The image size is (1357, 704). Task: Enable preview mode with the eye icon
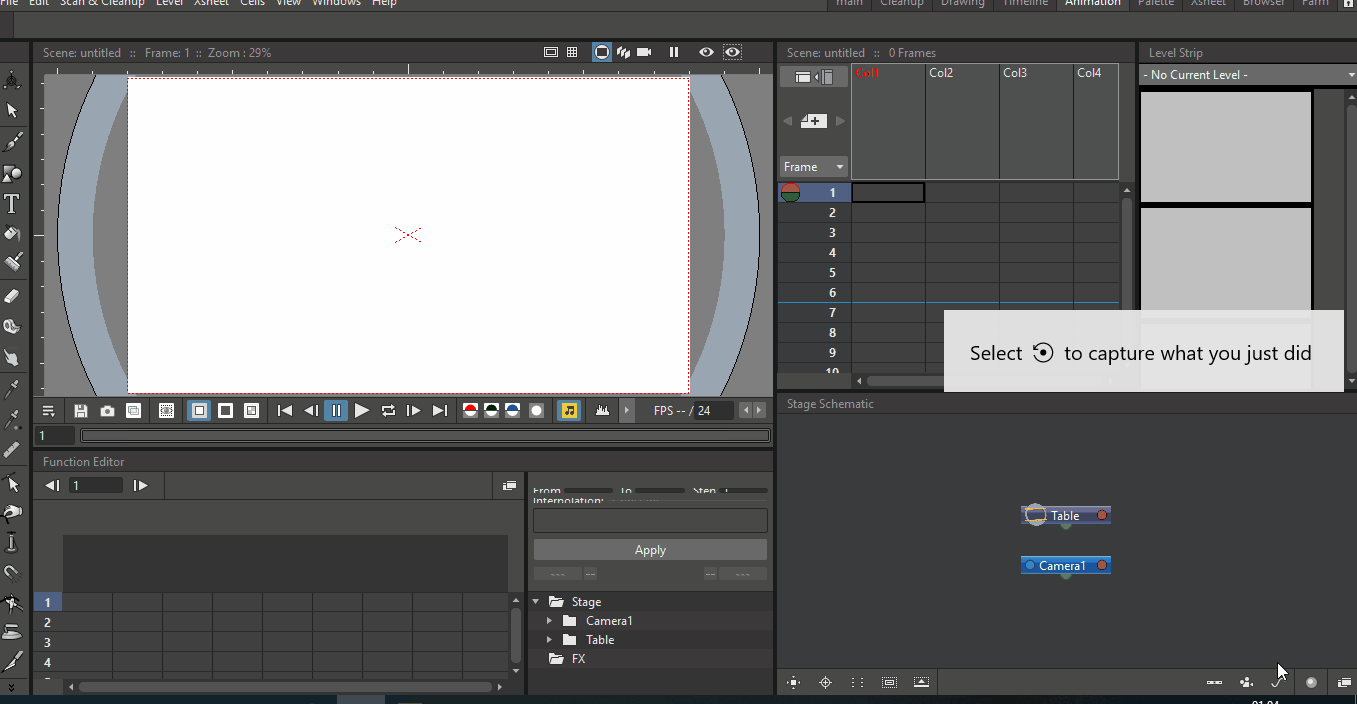point(706,52)
